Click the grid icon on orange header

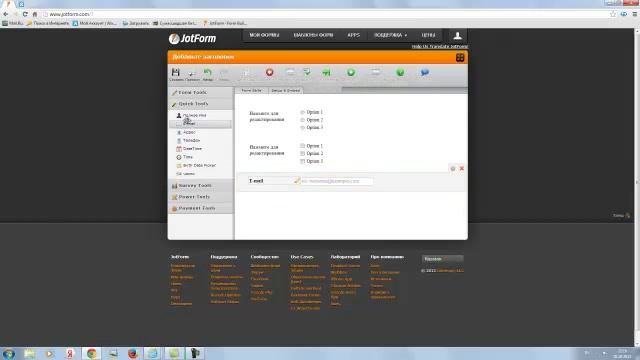click(460, 57)
